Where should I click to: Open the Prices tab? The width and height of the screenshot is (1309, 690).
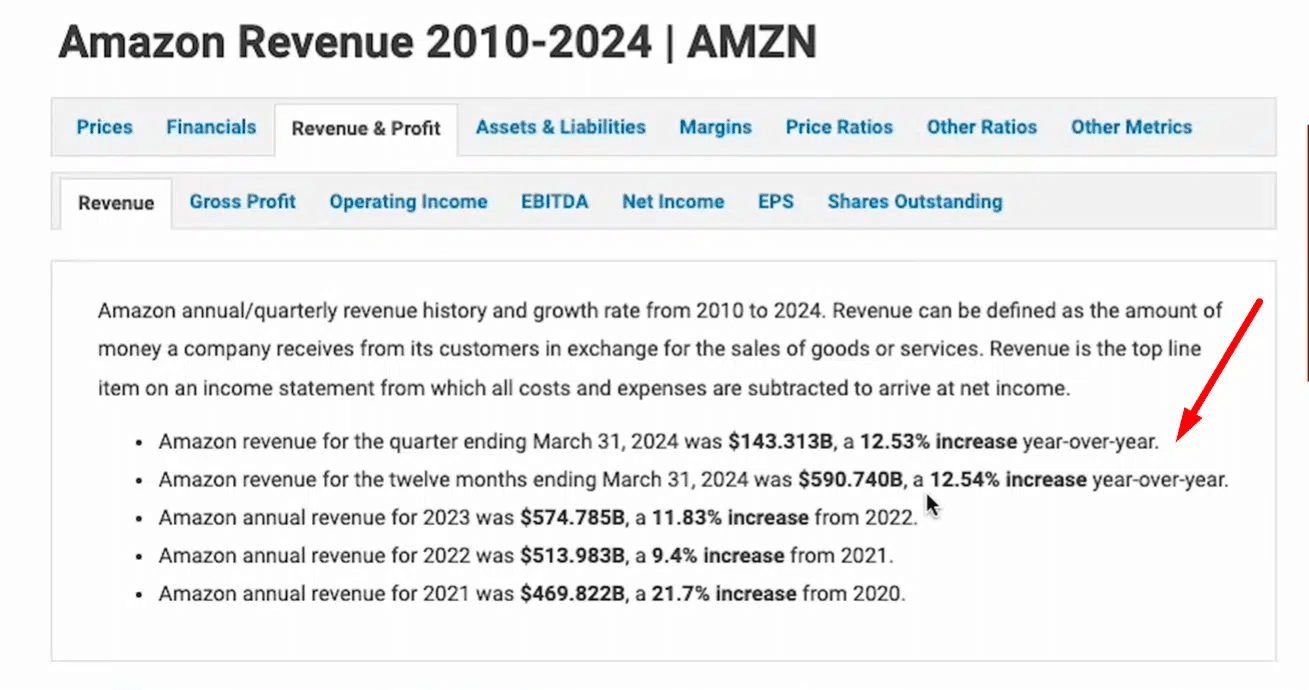[104, 127]
